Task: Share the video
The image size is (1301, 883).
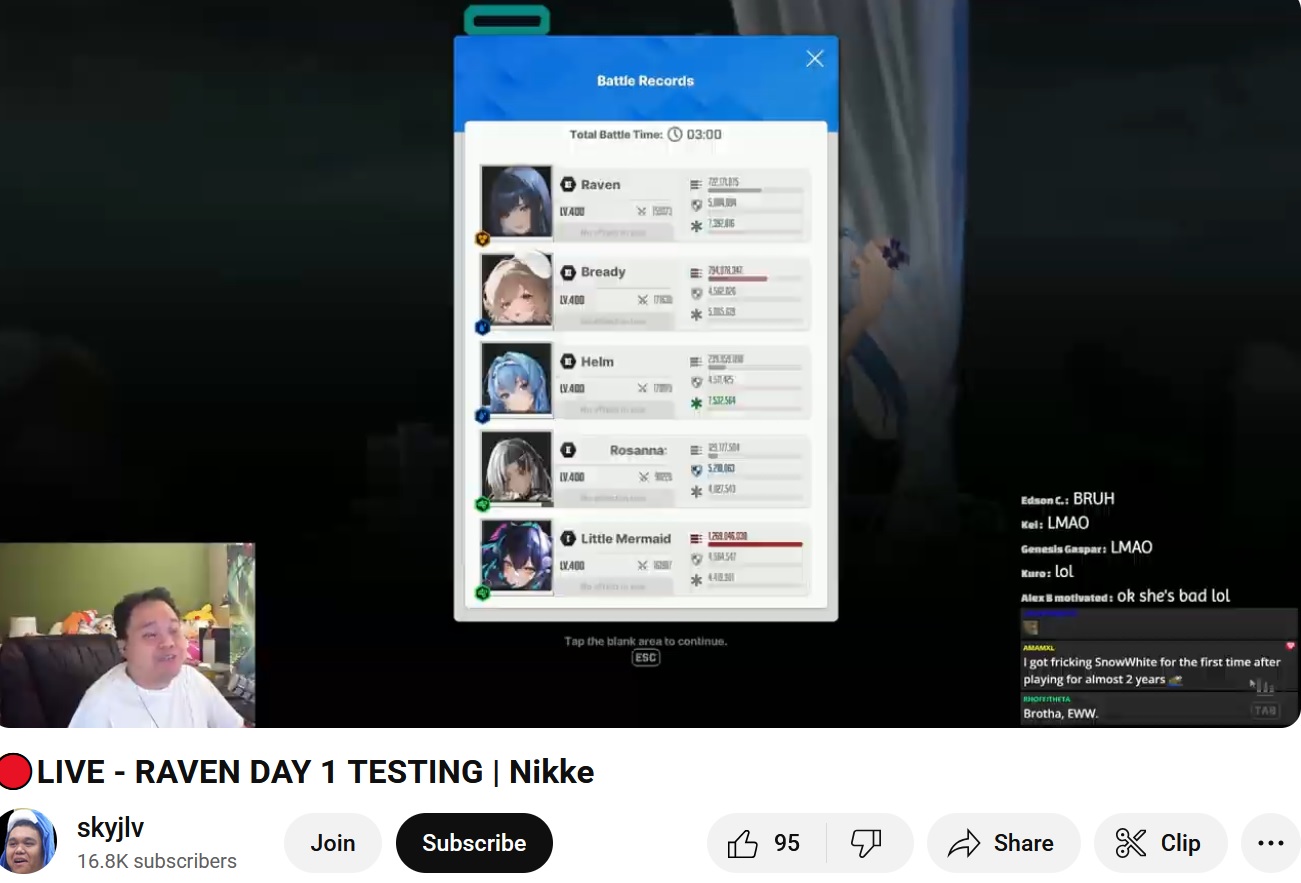Action: pos(1003,843)
